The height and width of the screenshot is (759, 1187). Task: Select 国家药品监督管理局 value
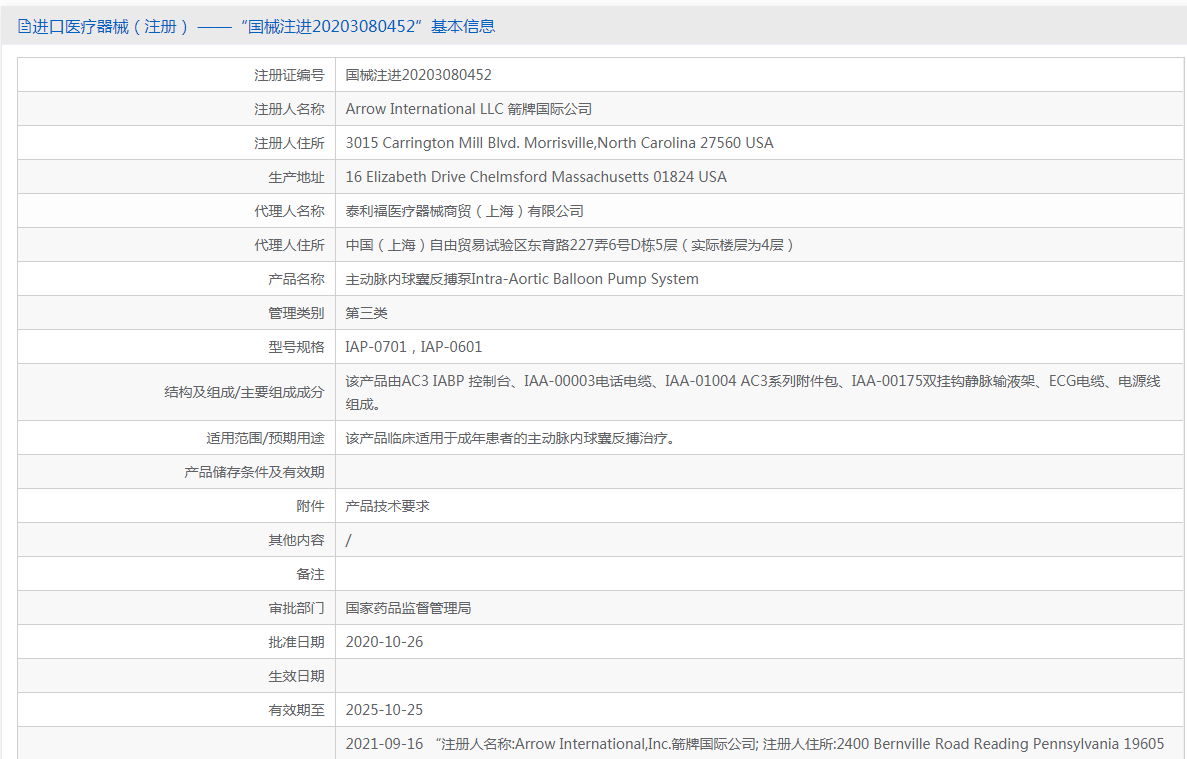pyautogui.click(x=408, y=608)
